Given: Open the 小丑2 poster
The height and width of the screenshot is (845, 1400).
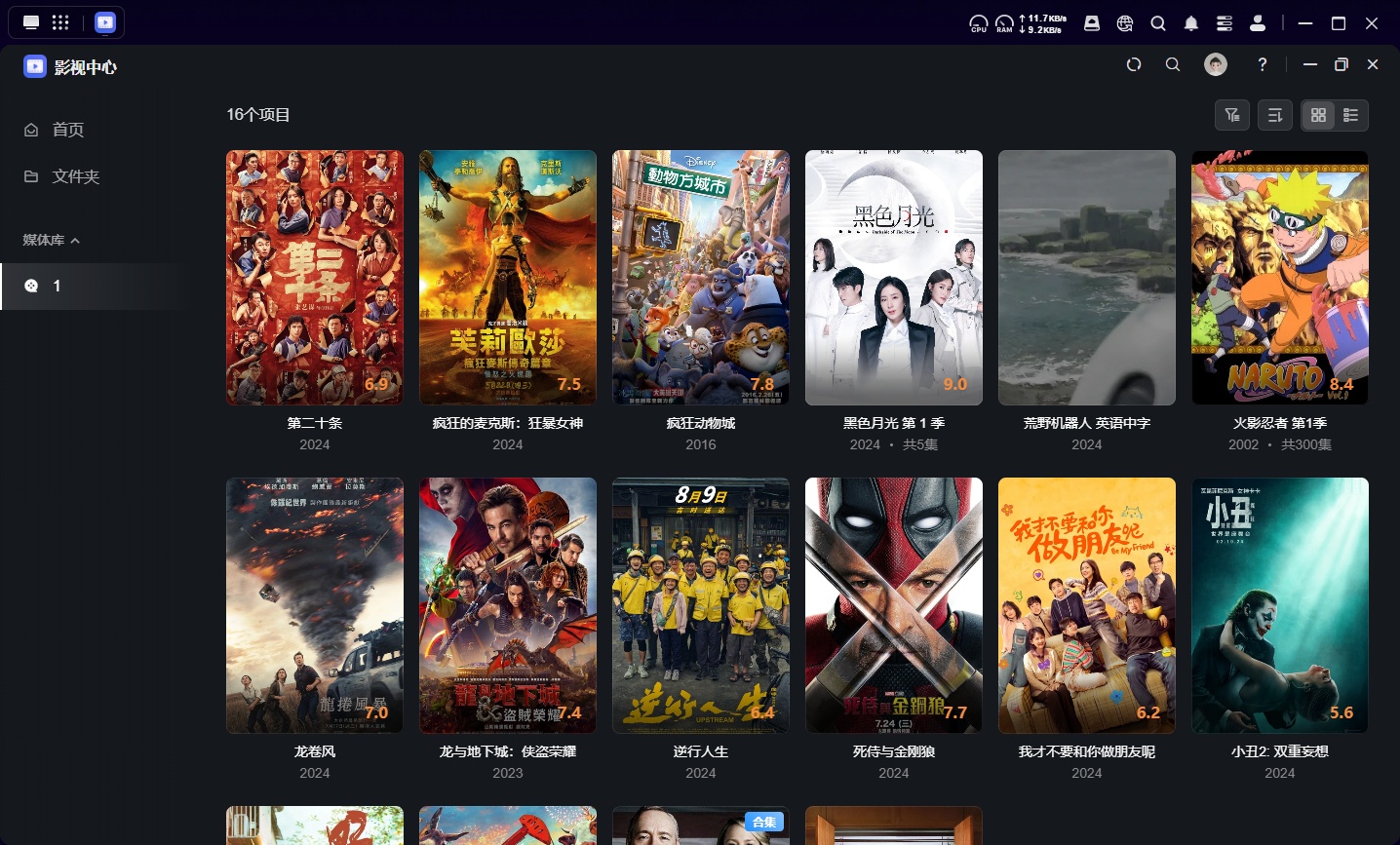Looking at the screenshot, I should click(1280, 605).
